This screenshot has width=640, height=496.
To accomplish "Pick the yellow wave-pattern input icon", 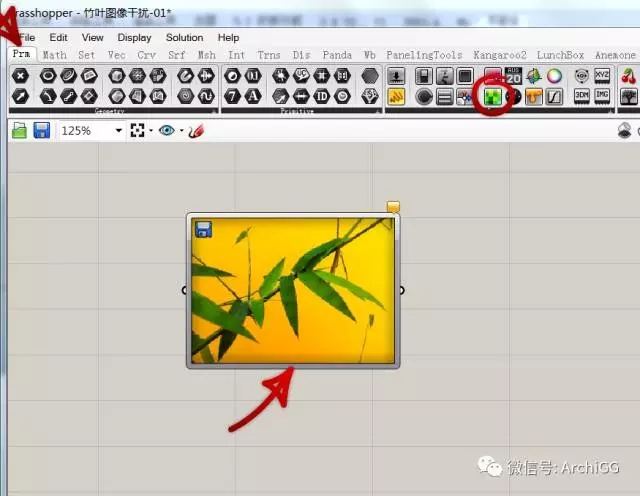I will tap(396, 97).
